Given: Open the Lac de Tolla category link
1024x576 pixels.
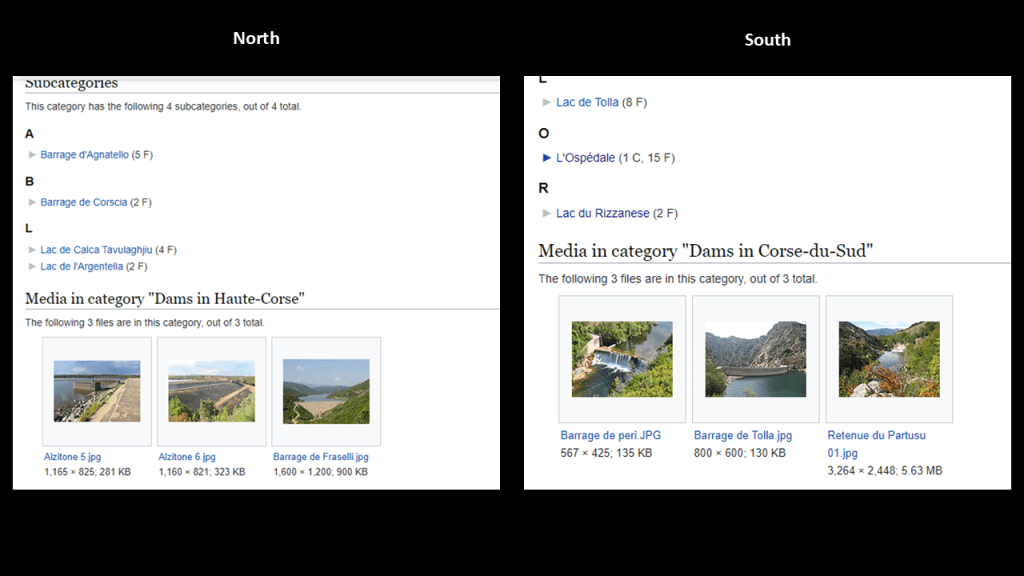Looking at the screenshot, I should [x=587, y=102].
